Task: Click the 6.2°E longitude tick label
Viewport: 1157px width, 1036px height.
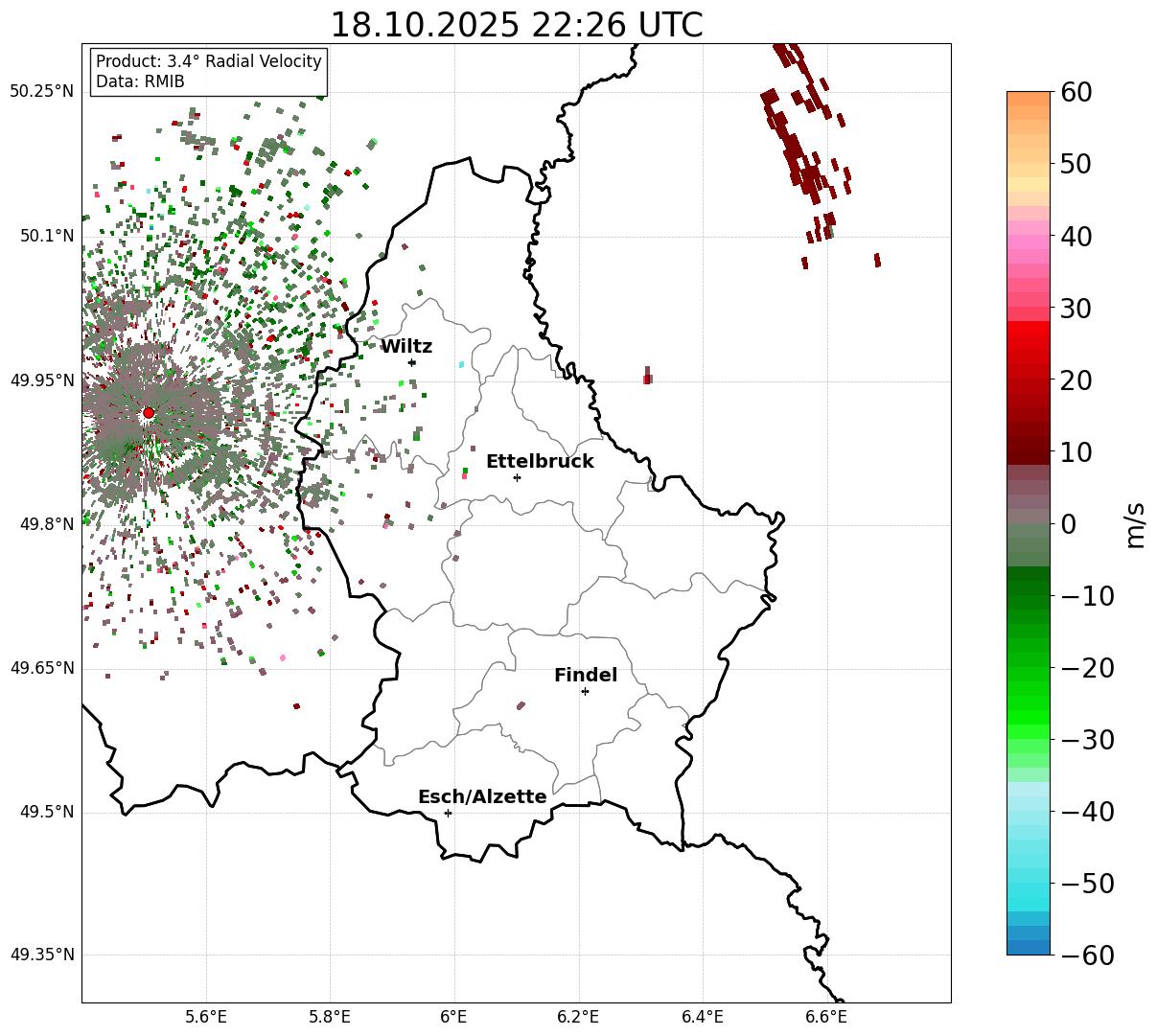Action: [578, 1017]
